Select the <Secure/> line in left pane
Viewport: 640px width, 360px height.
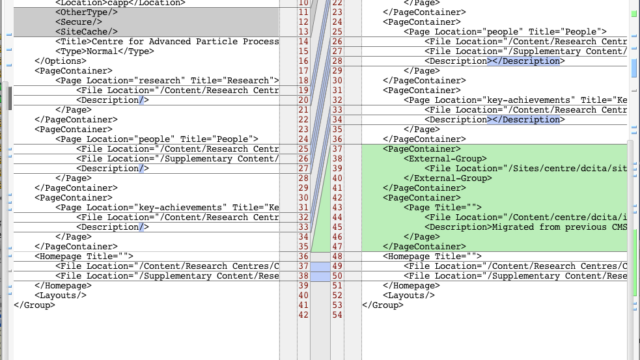coord(79,22)
